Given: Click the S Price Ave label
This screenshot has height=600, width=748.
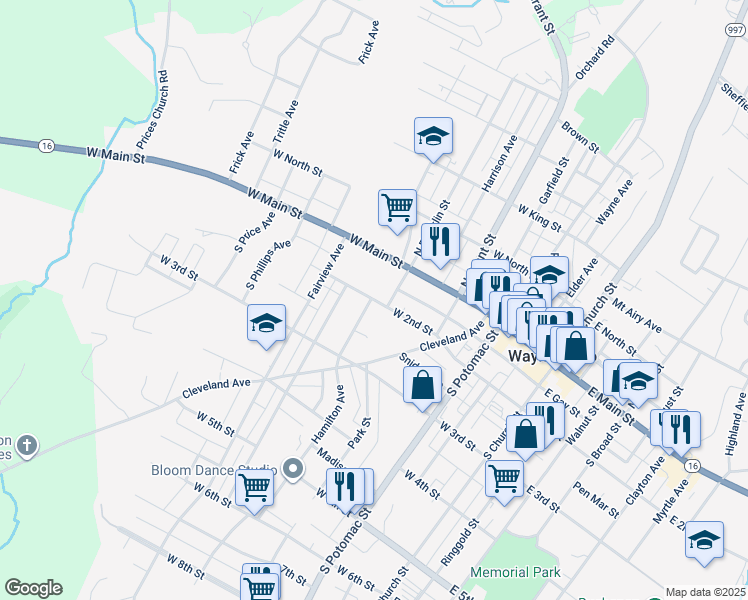Looking at the screenshot, I should (x=255, y=232).
